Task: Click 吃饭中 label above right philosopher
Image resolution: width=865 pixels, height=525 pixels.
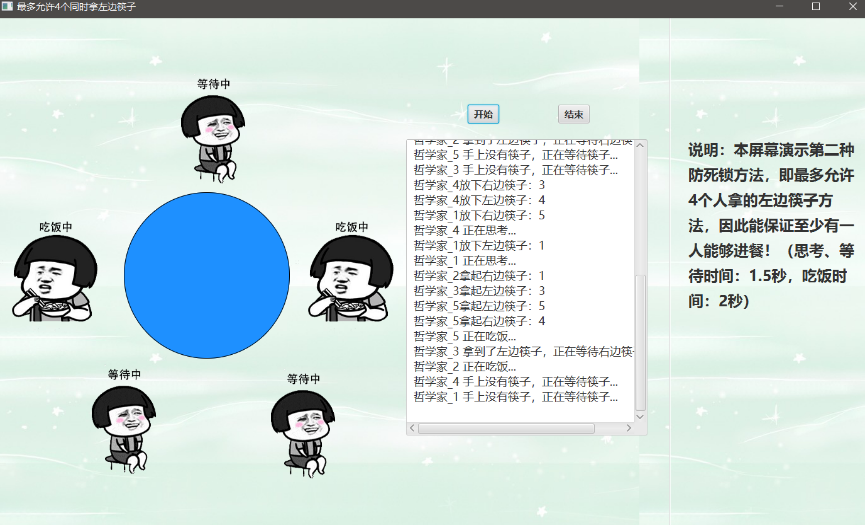Action: coord(352,227)
